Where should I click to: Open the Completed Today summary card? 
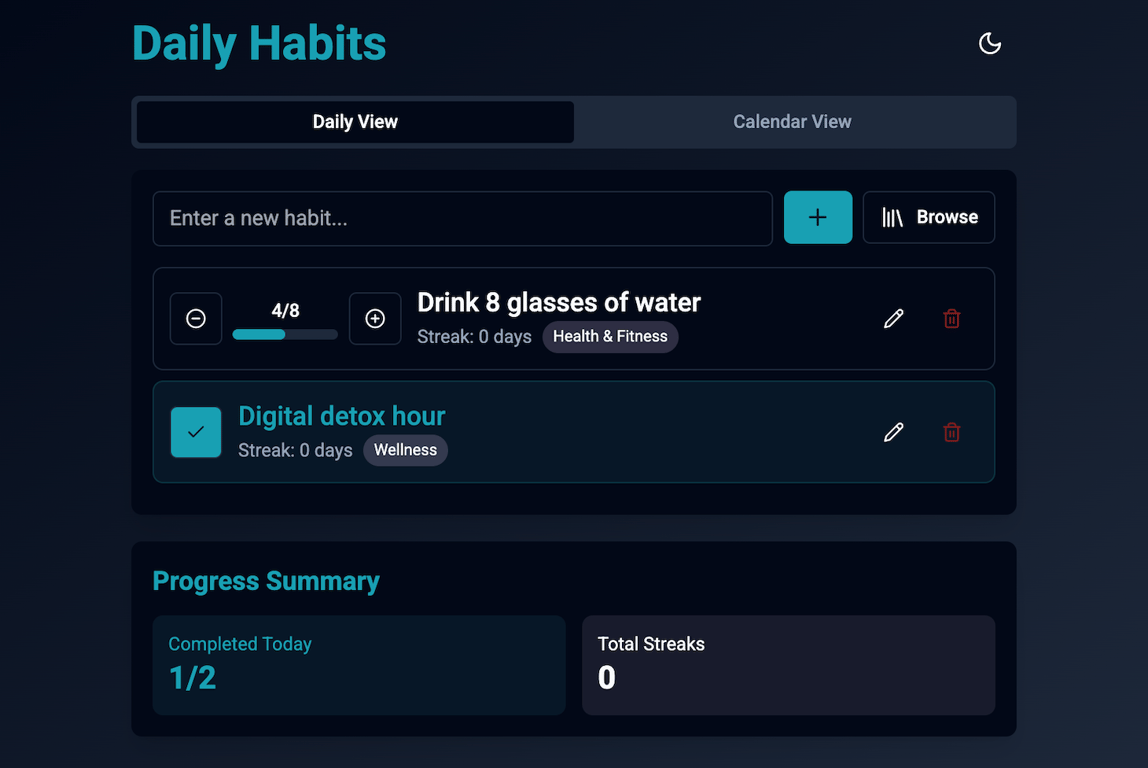tap(359, 665)
